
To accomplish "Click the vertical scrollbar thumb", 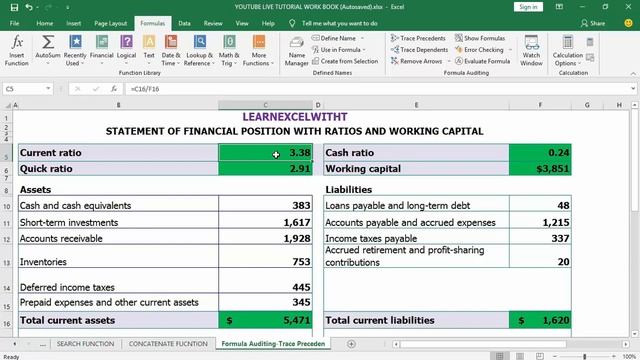I will [x=634, y=160].
